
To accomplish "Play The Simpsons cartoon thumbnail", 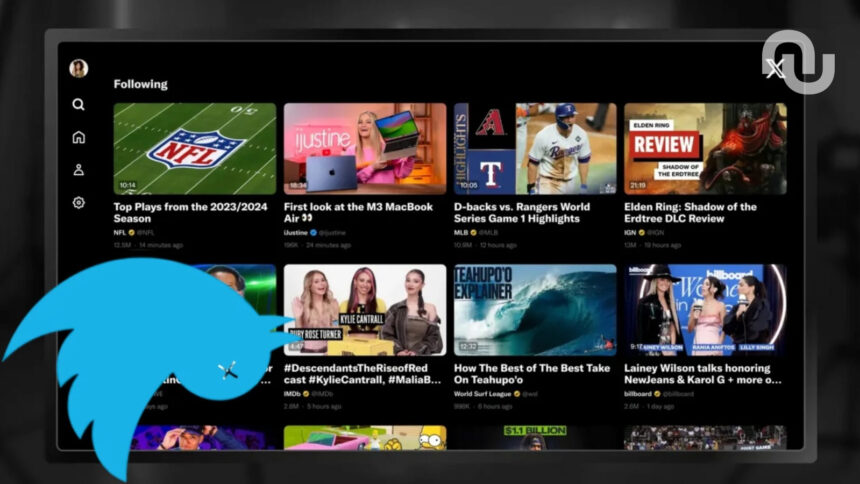I will coord(365,438).
